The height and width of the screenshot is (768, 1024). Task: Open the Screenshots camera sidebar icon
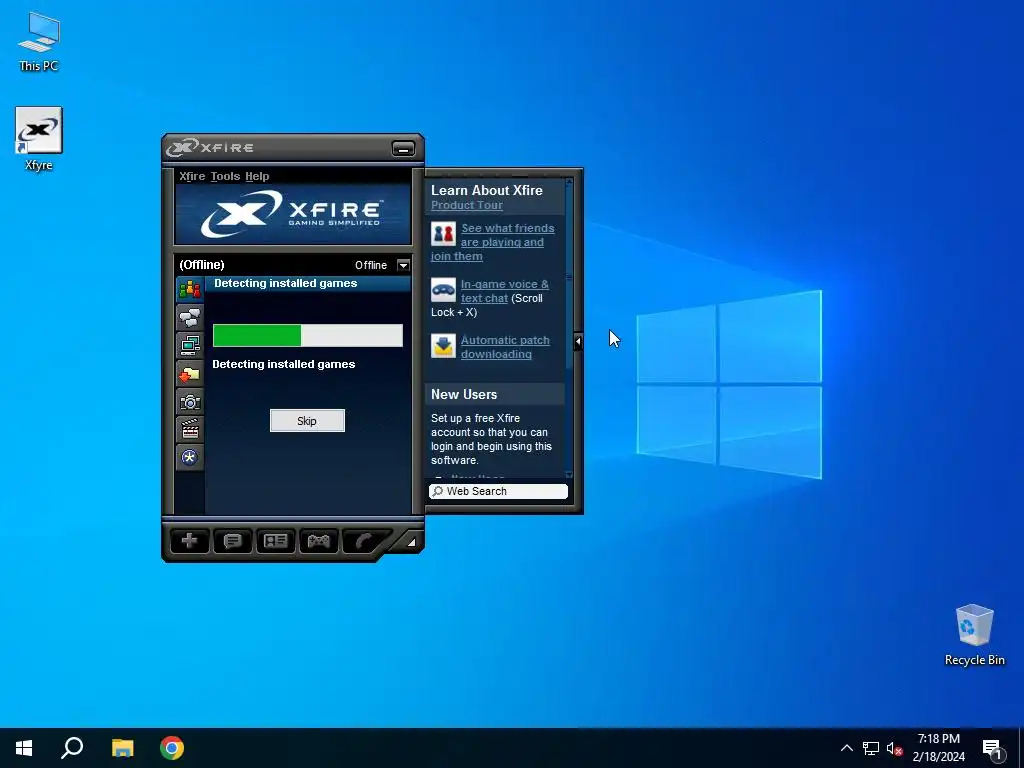[x=189, y=402]
